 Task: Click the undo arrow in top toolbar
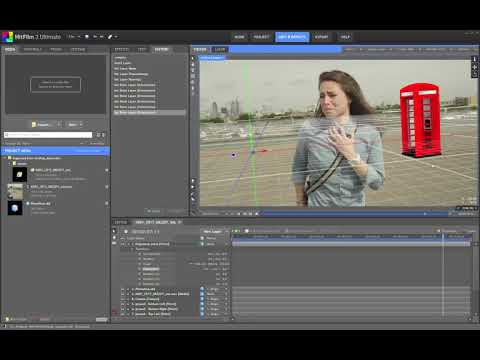click(95, 37)
